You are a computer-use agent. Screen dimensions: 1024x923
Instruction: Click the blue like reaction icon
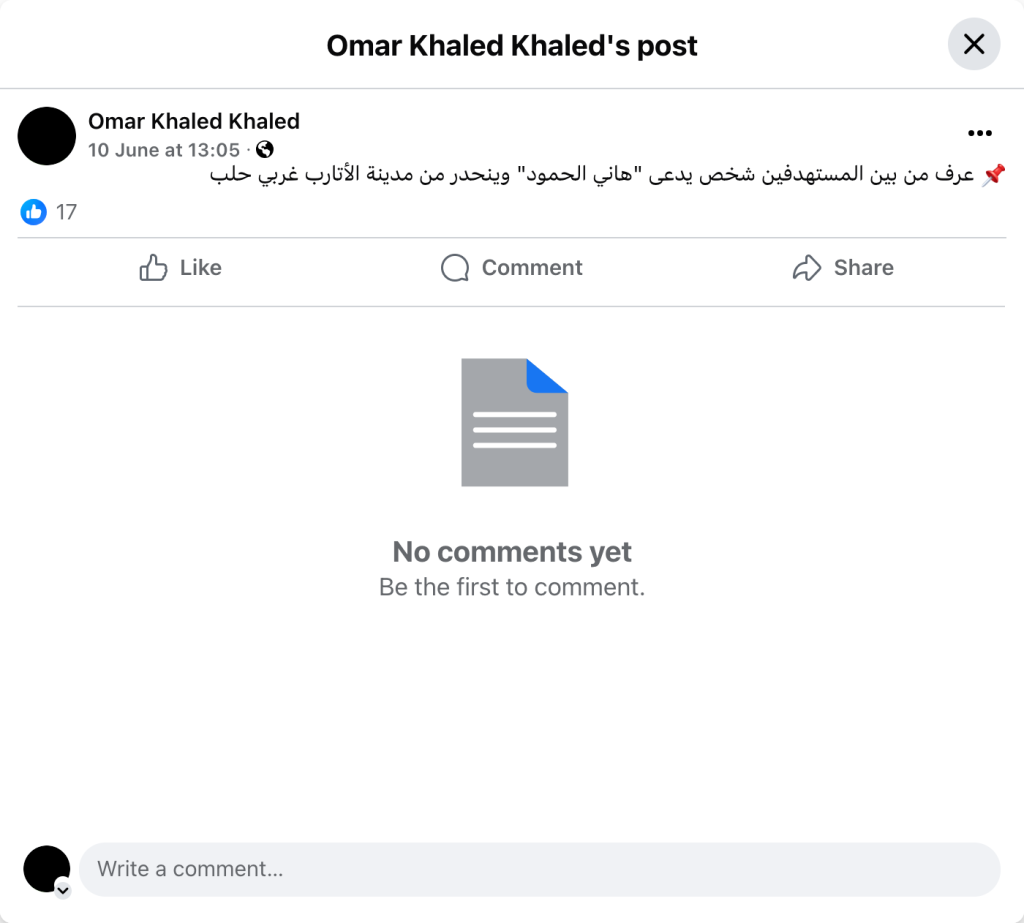point(34,211)
